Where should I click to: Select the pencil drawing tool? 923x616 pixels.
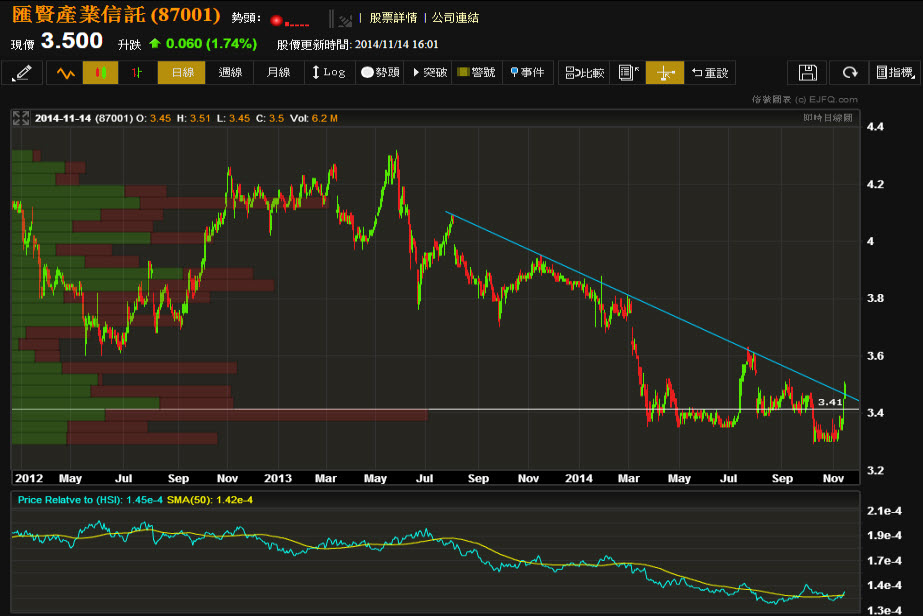click(x=24, y=73)
